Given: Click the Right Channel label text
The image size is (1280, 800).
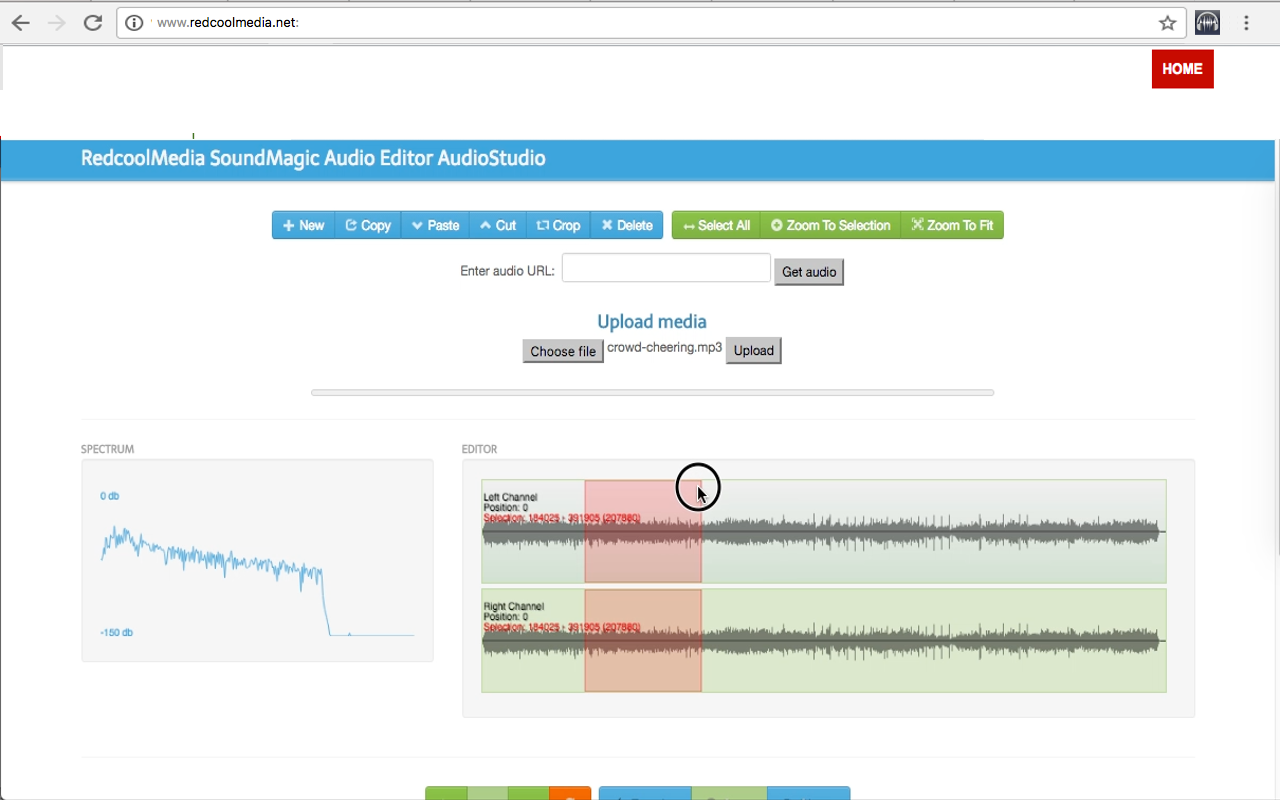Looking at the screenshot, I should (x=513, y=606).
